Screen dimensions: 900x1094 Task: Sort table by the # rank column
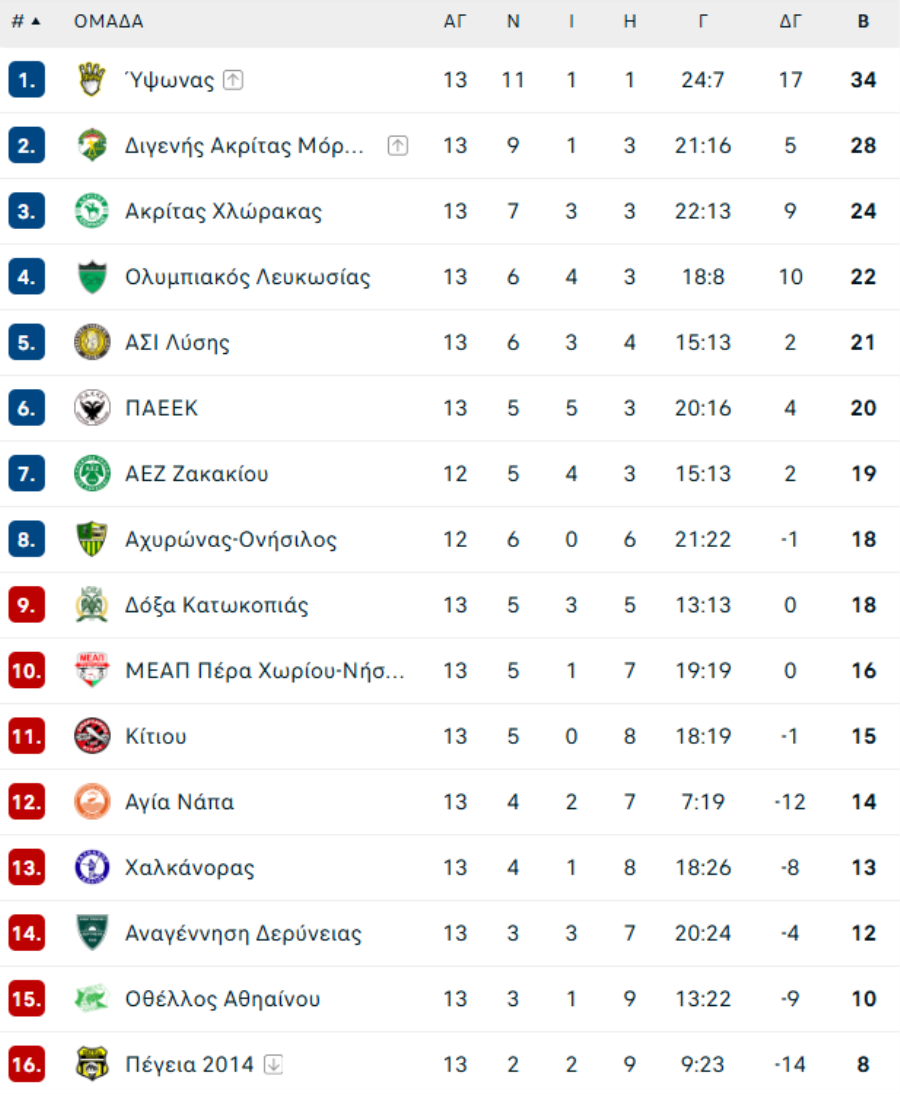click(x=26, y=22)
